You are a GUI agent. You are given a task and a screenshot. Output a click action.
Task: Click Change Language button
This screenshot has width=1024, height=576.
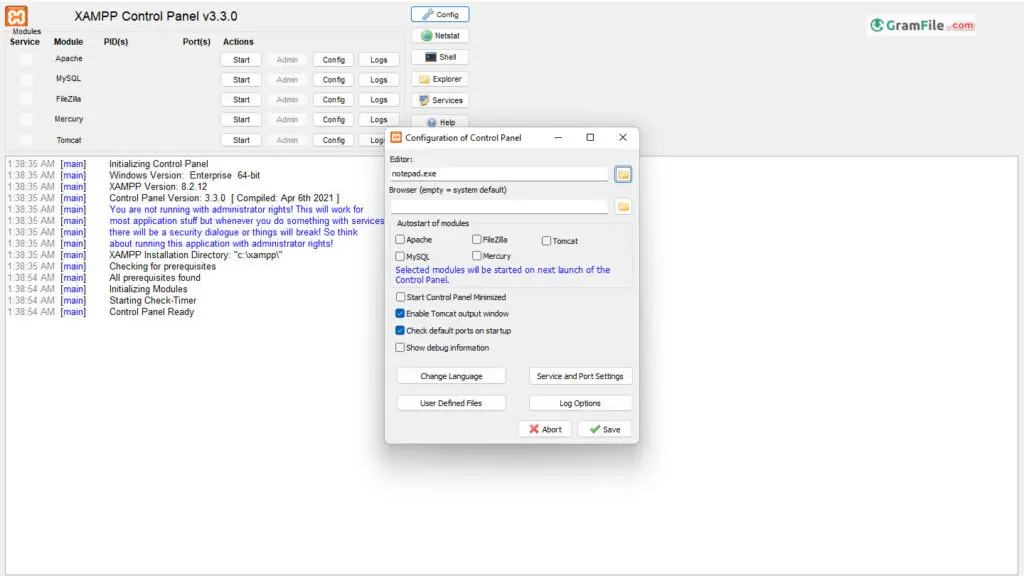451,376
